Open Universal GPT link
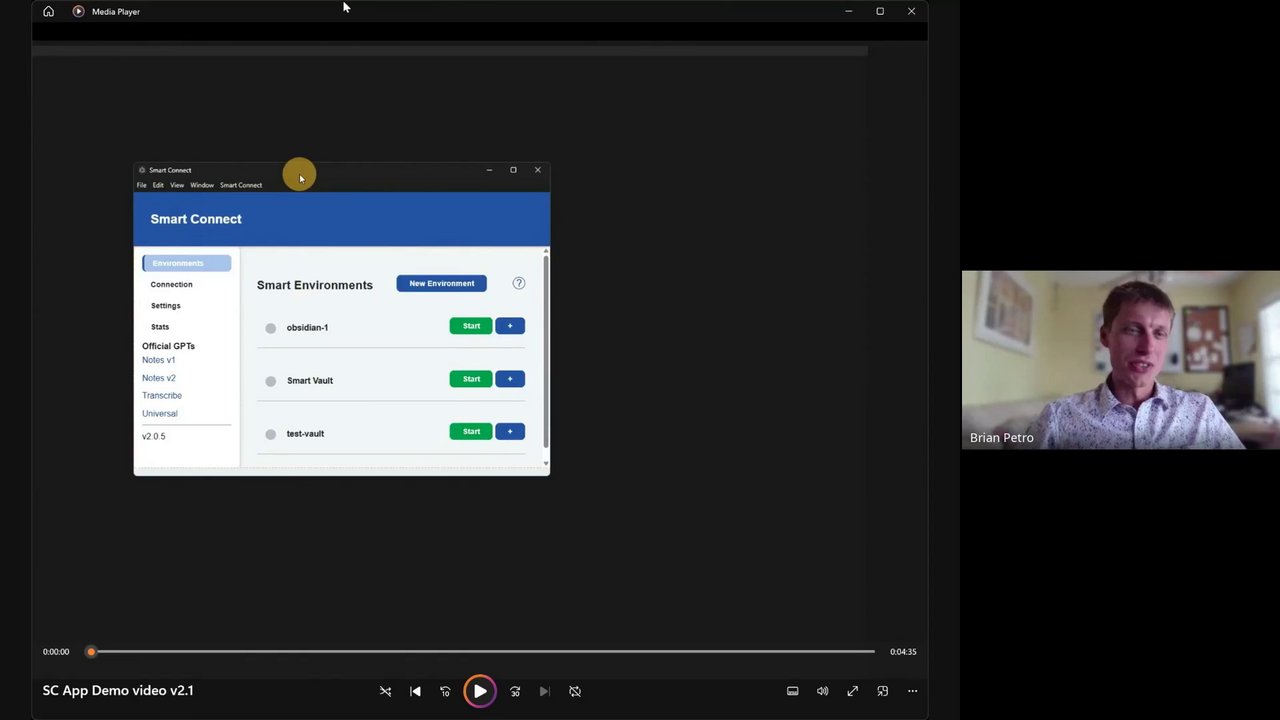The height and width of the screenshot is (720, 1280). [159, 414]
